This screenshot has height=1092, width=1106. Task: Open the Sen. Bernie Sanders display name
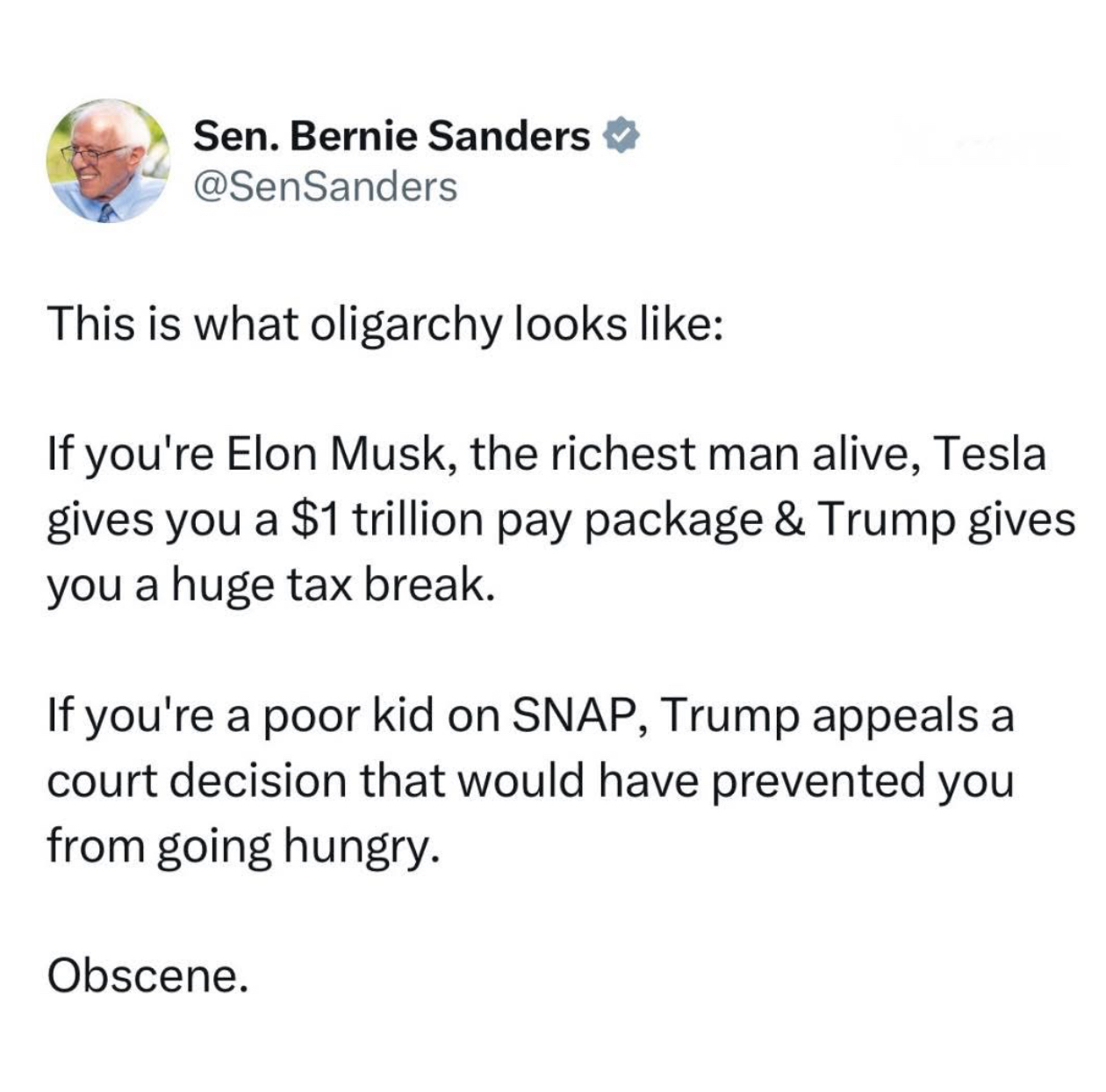(x=391, y=136)
